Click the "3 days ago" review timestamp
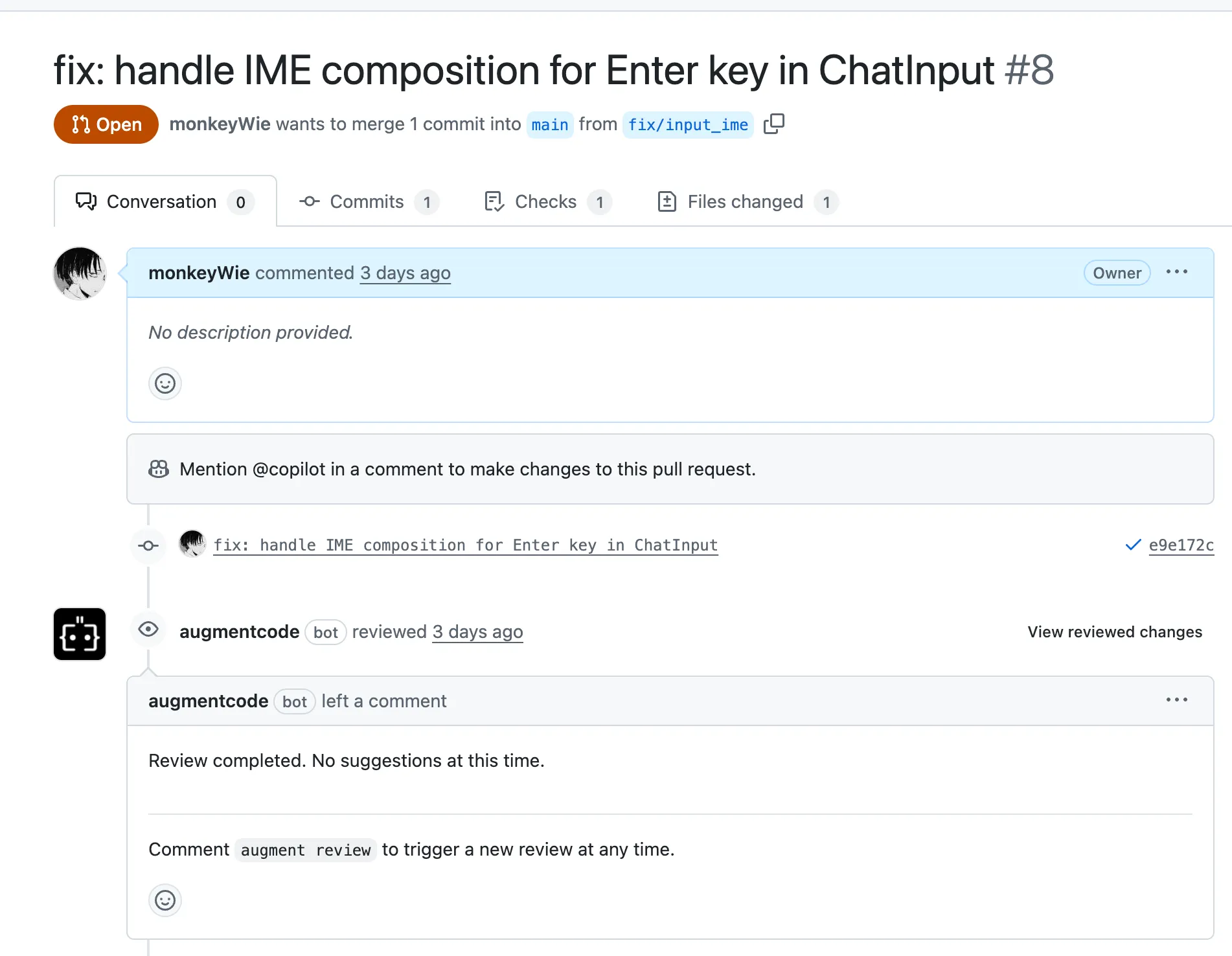Viewport: 1232px width, 956px height. pos(477,632)
